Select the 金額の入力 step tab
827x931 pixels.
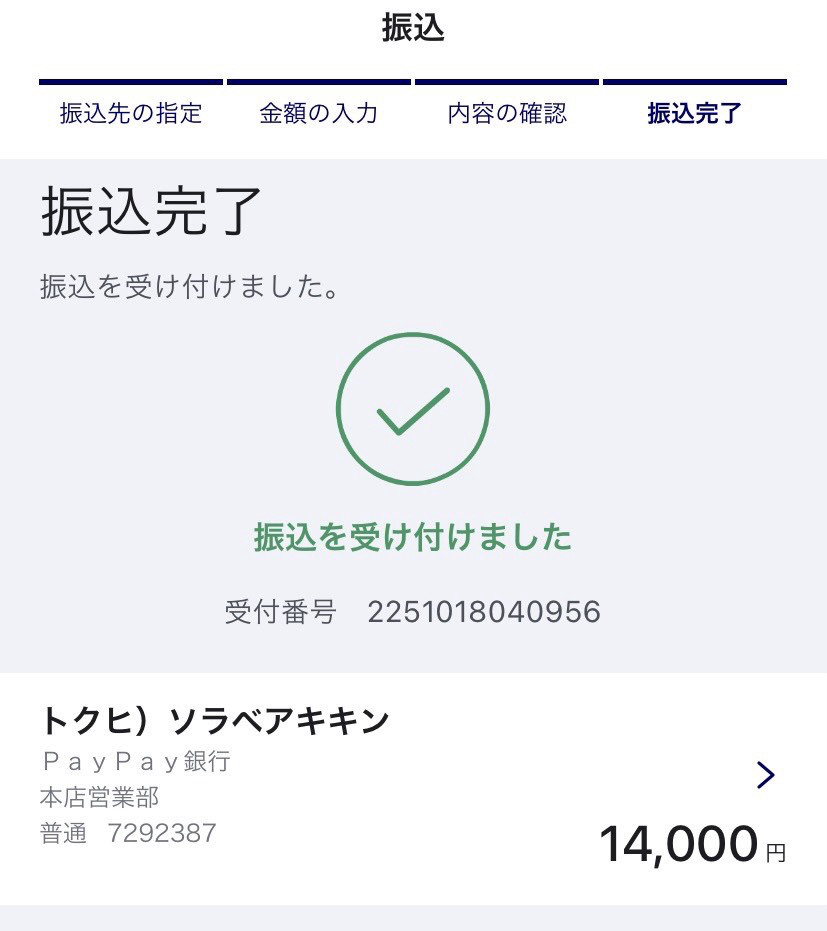319,114
